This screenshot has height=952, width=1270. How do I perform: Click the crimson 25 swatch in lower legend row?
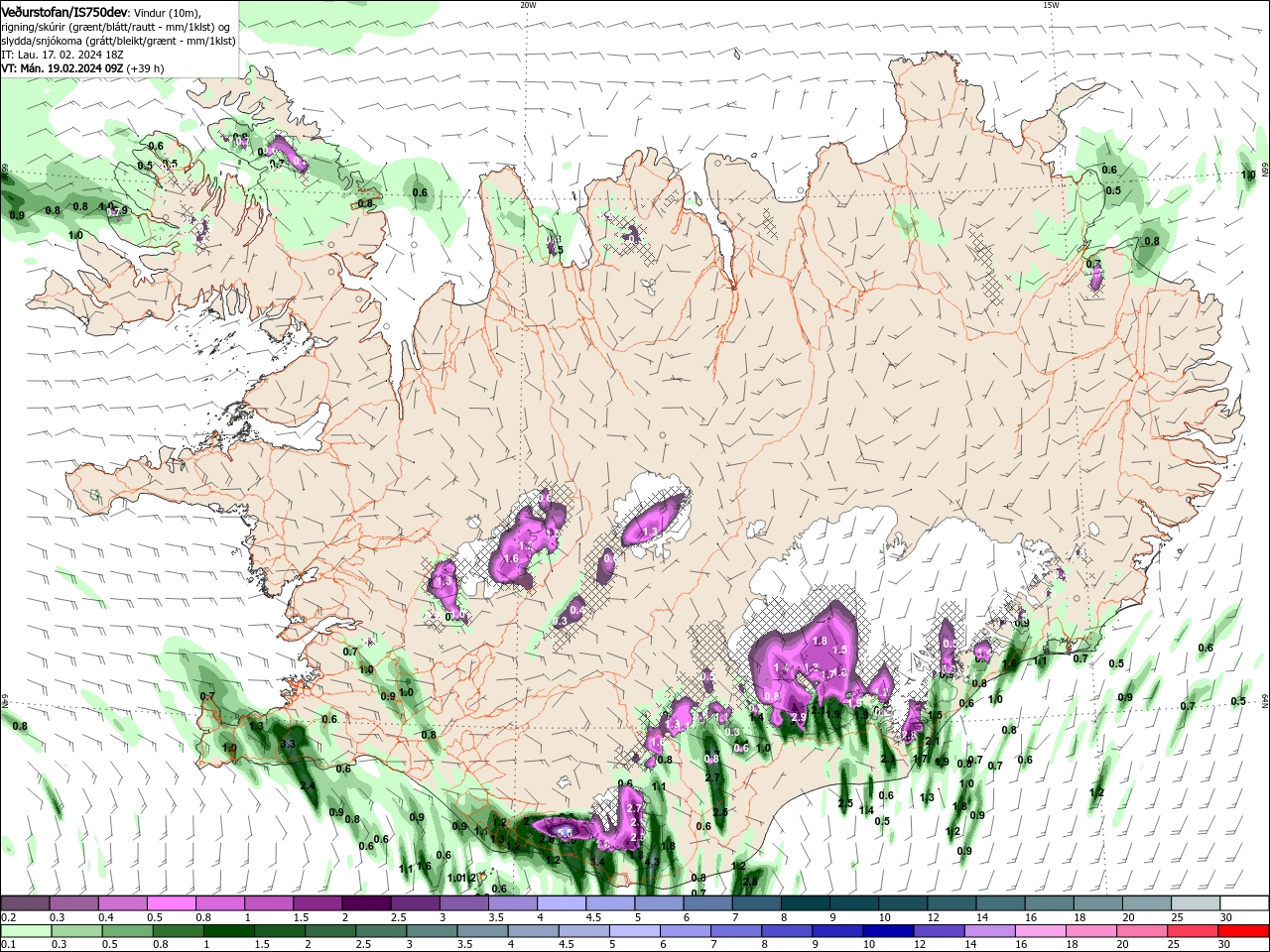1194,931
